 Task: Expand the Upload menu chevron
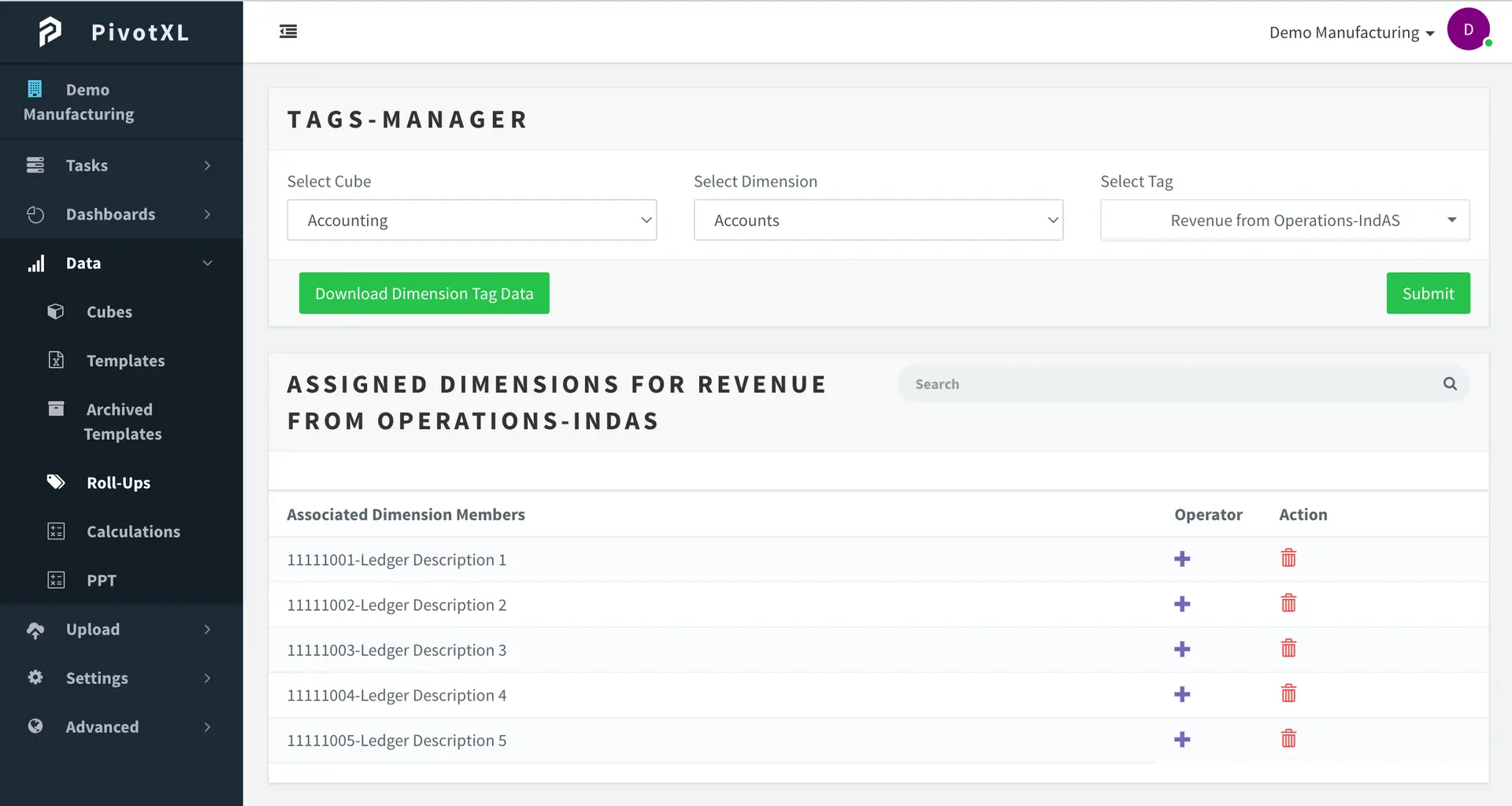point(207,629)
